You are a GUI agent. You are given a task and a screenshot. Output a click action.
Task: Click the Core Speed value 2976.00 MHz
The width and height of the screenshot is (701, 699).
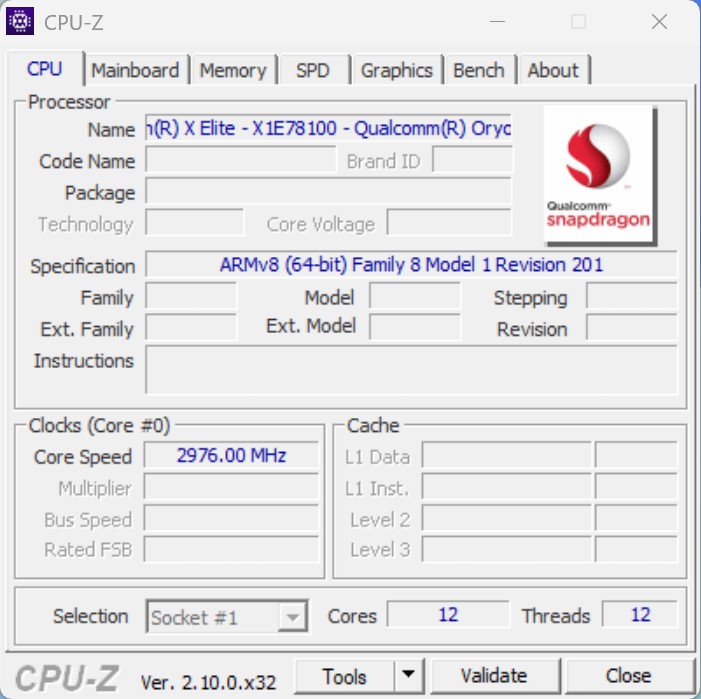[x=232, y=455]
